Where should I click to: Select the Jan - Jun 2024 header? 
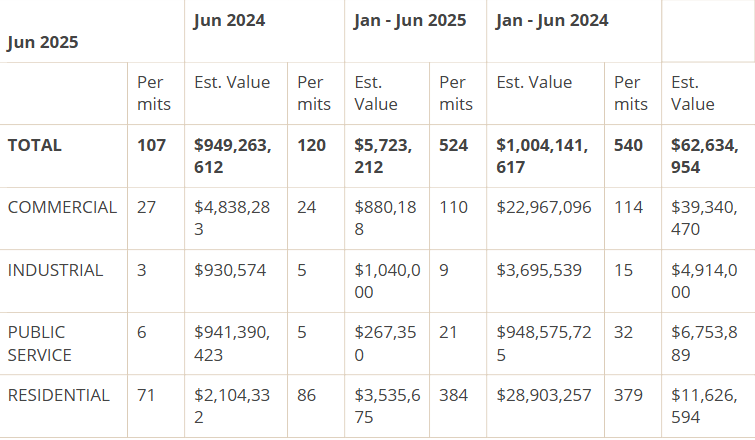pos(552,20)
